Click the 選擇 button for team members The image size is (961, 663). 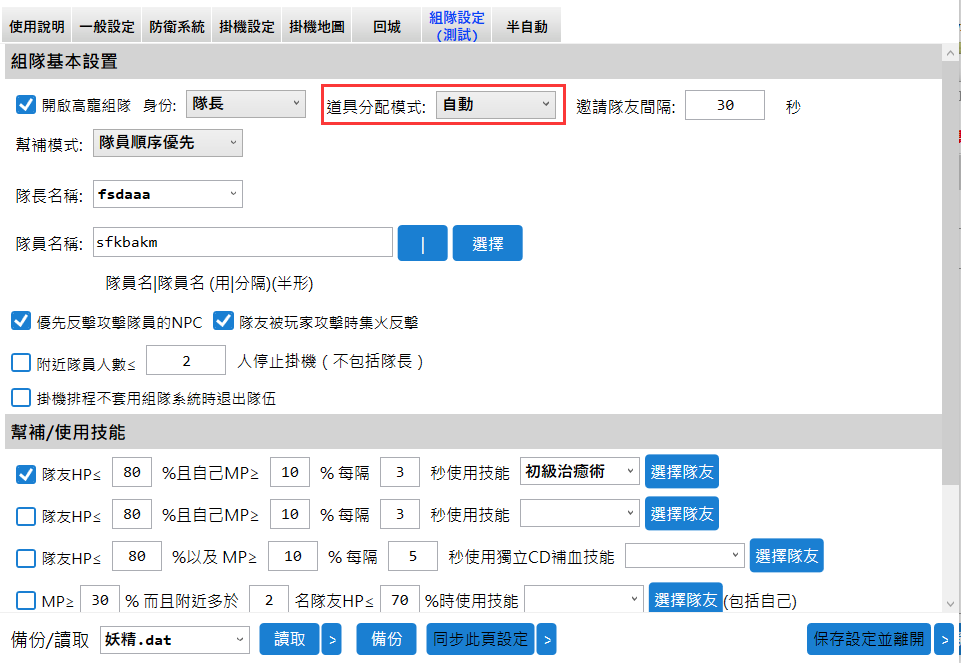coord(487,243)
